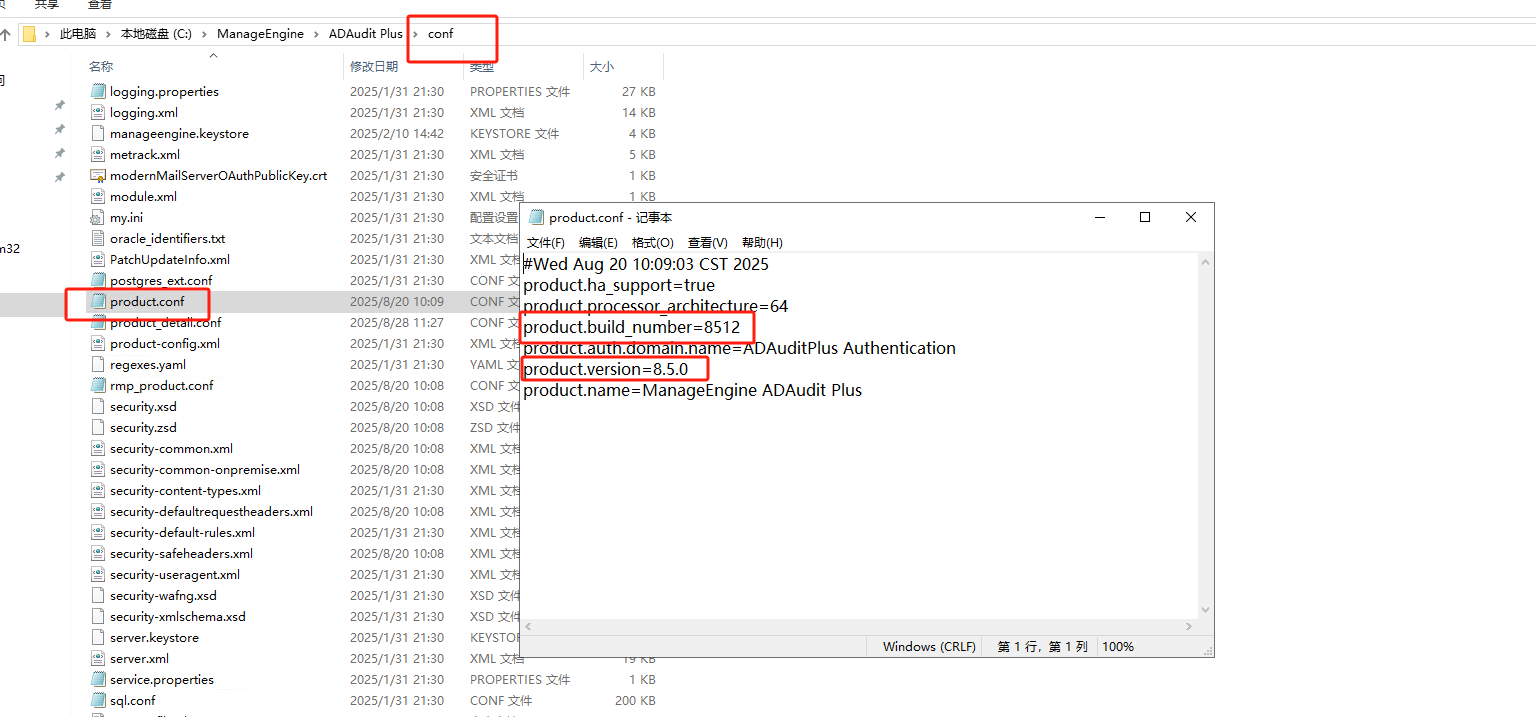Click the product-config.xml file icon

[x=97, y=343]
